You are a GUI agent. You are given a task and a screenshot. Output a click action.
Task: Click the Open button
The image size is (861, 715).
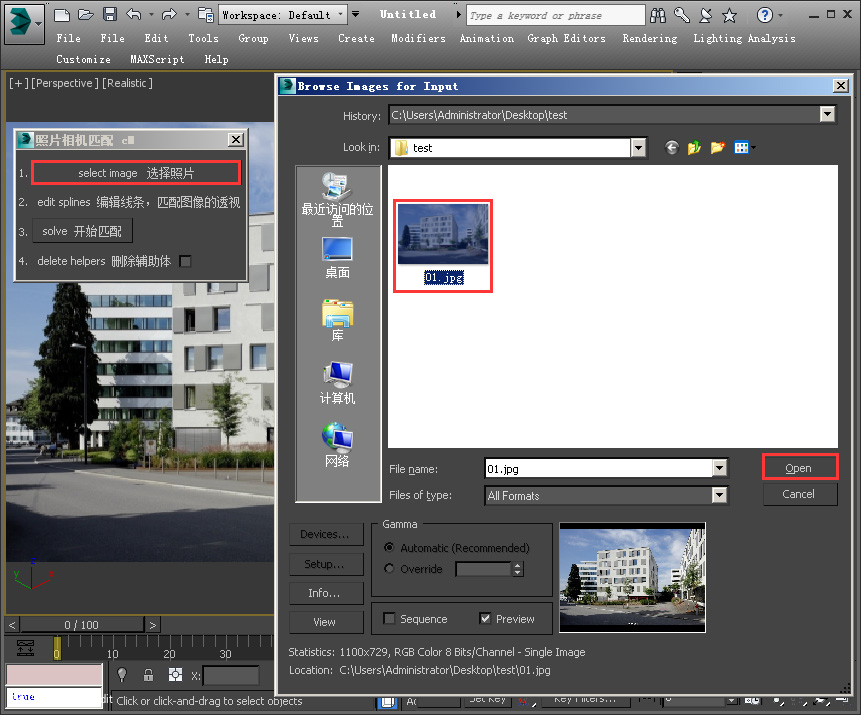click(x=799, y=468)
